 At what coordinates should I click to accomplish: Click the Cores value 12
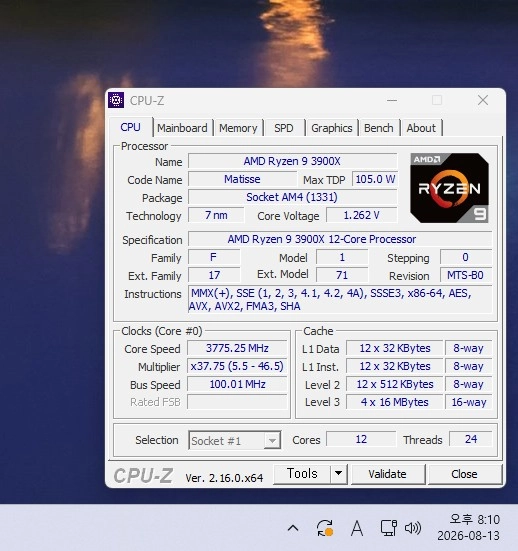(x=361, y=439)
